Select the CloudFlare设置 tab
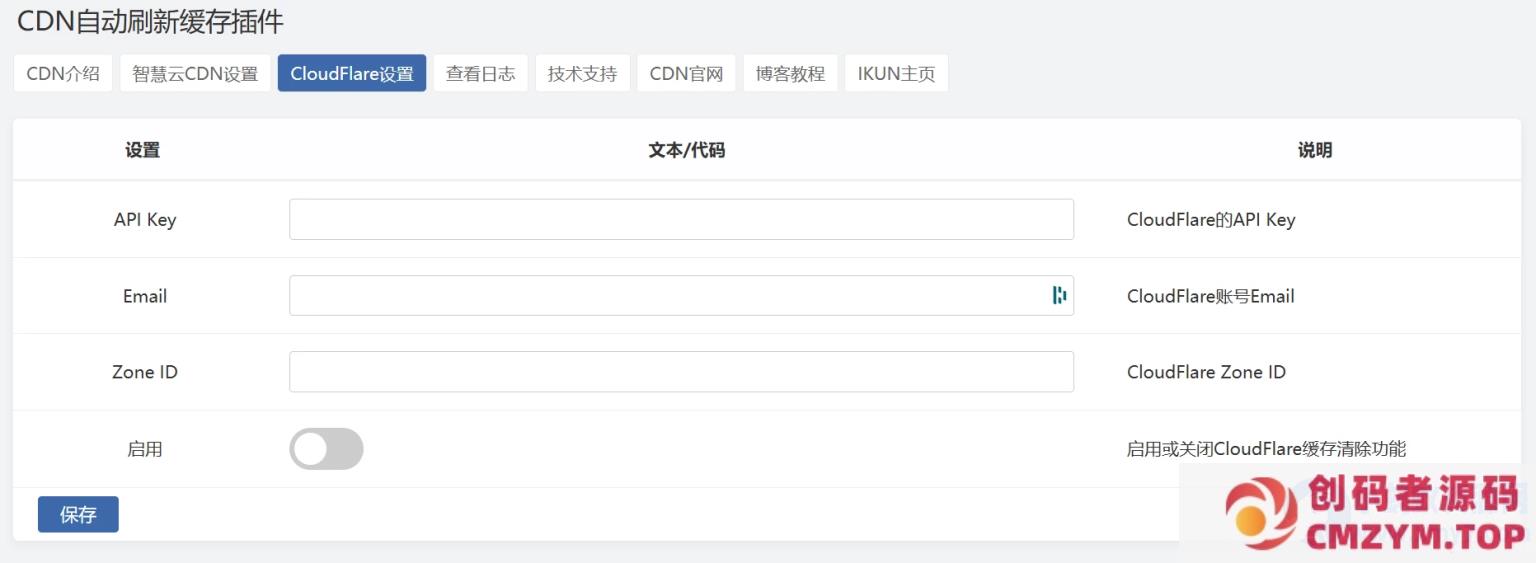This screenshot has height=563, width=1536. click(352, 73)
